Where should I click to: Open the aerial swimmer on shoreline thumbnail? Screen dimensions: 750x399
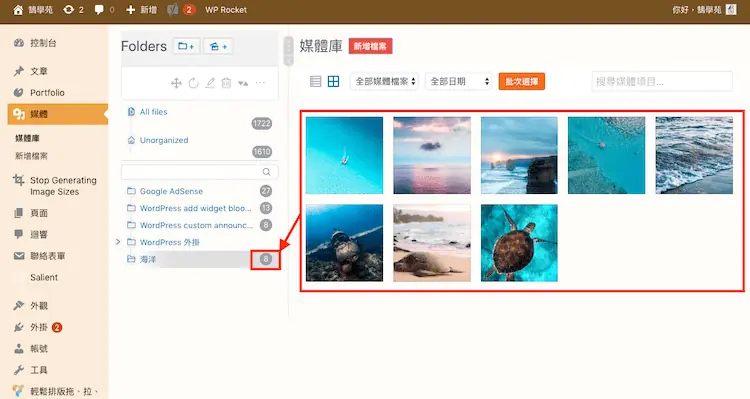click(x=607, y=155)
